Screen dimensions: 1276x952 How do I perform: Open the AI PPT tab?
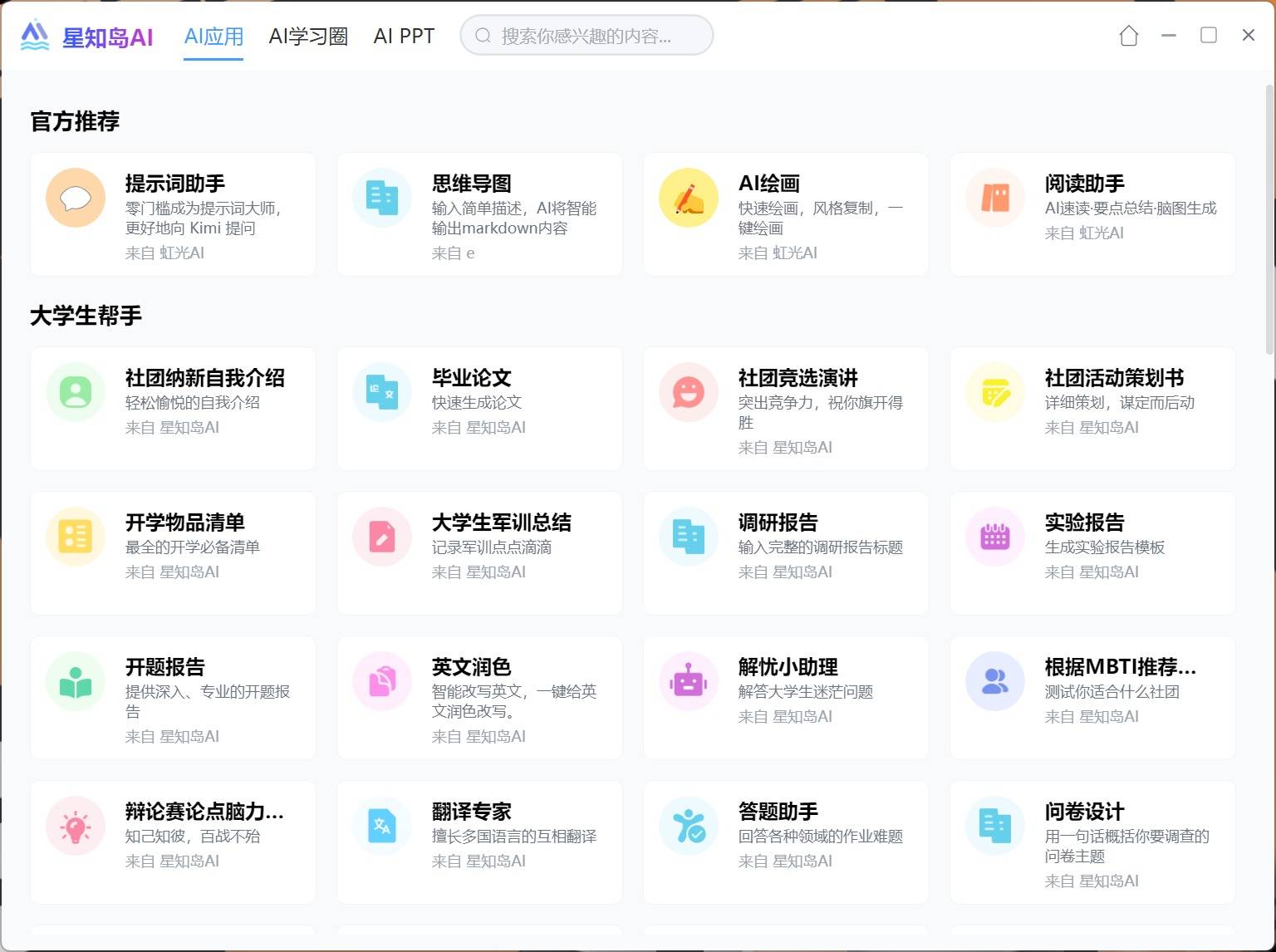(404, 37)
